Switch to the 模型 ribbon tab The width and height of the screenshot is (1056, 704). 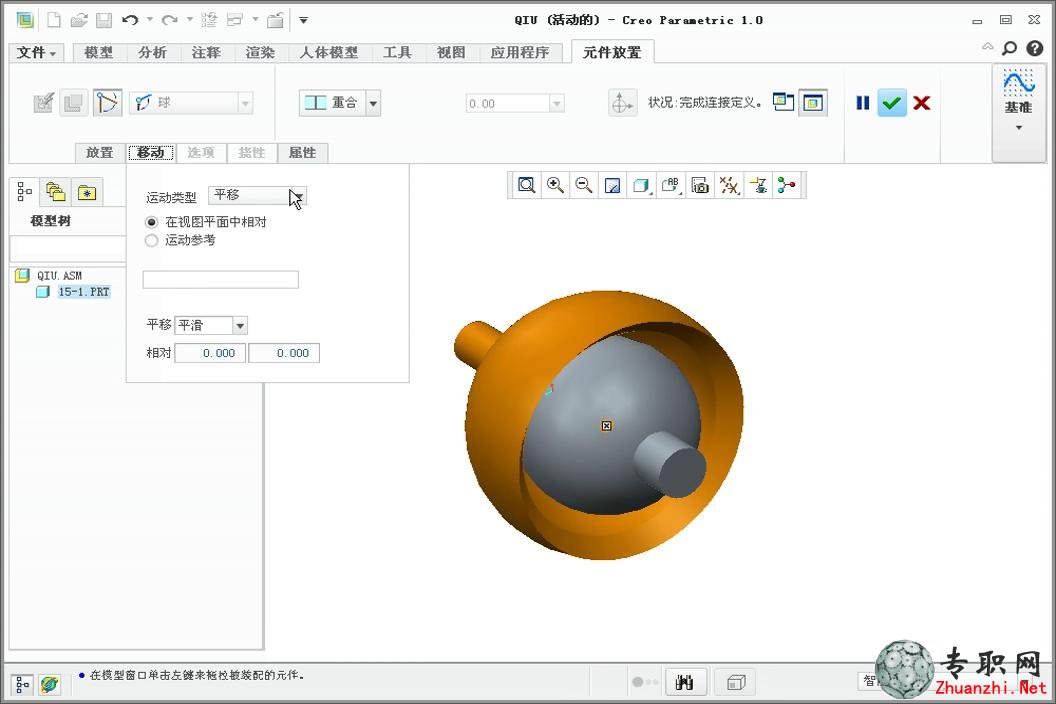pos(99,53)
